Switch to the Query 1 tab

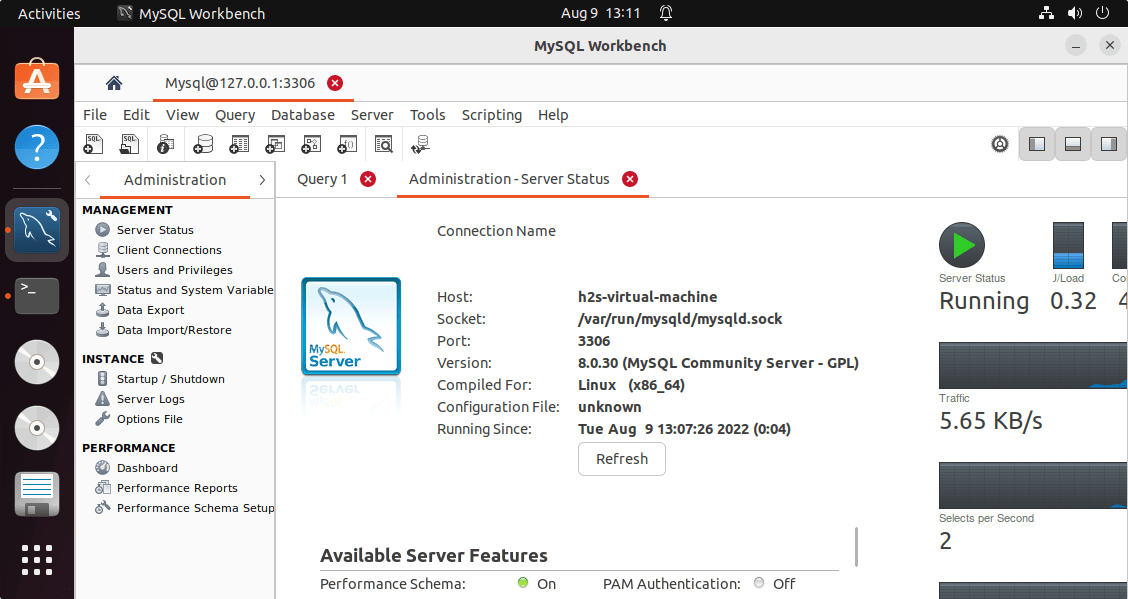click(321, 178)
